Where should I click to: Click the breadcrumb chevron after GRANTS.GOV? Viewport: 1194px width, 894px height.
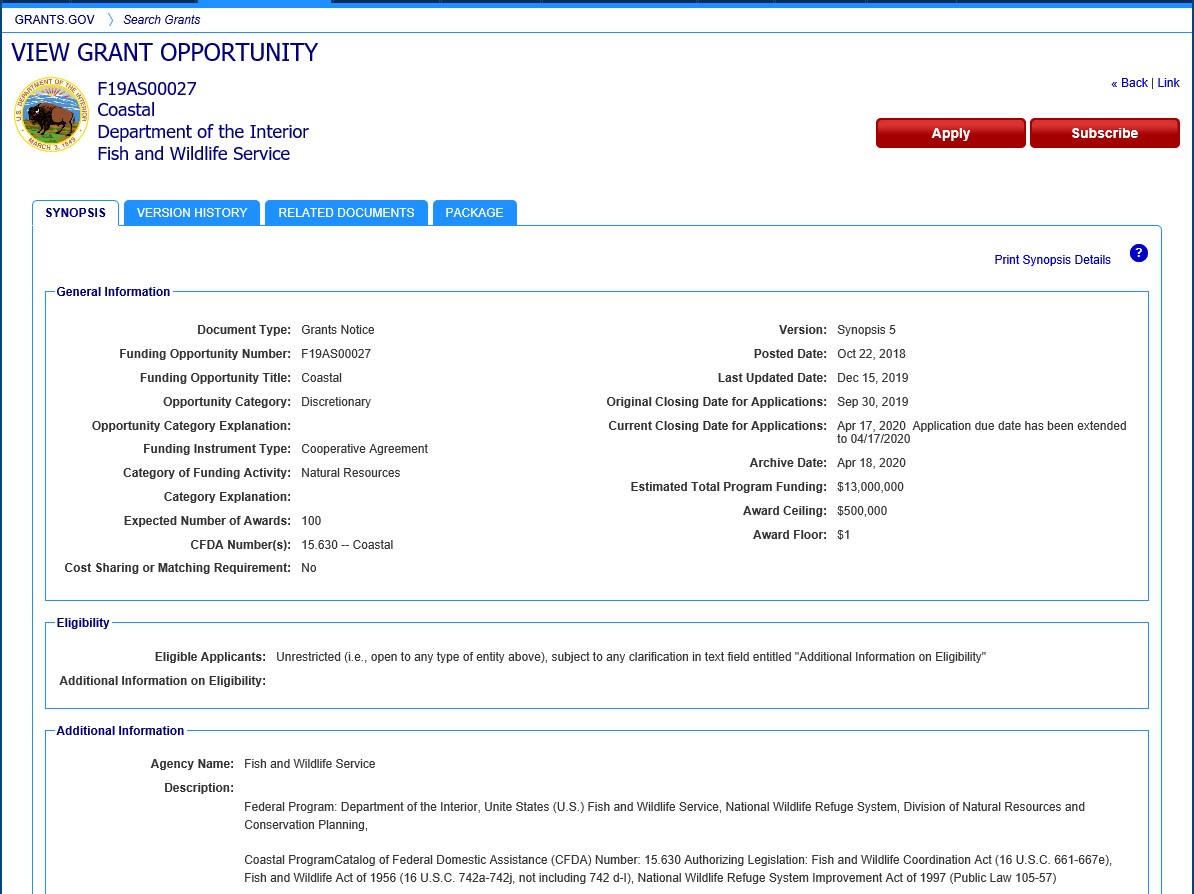pos(110,20)
